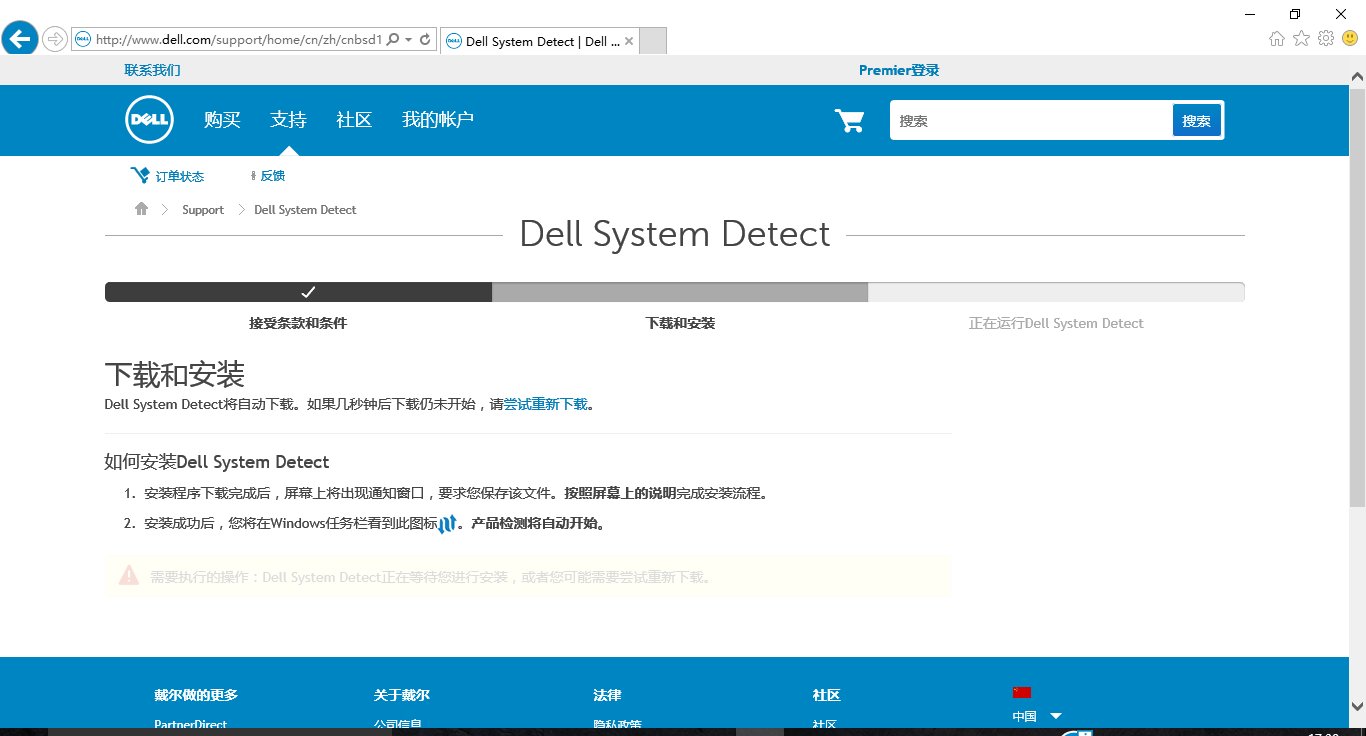Image resolution: width=1366 pixels, height=736 pixels.
Task: Click inside the 搜索 search input field
Action: [1030, 120]
